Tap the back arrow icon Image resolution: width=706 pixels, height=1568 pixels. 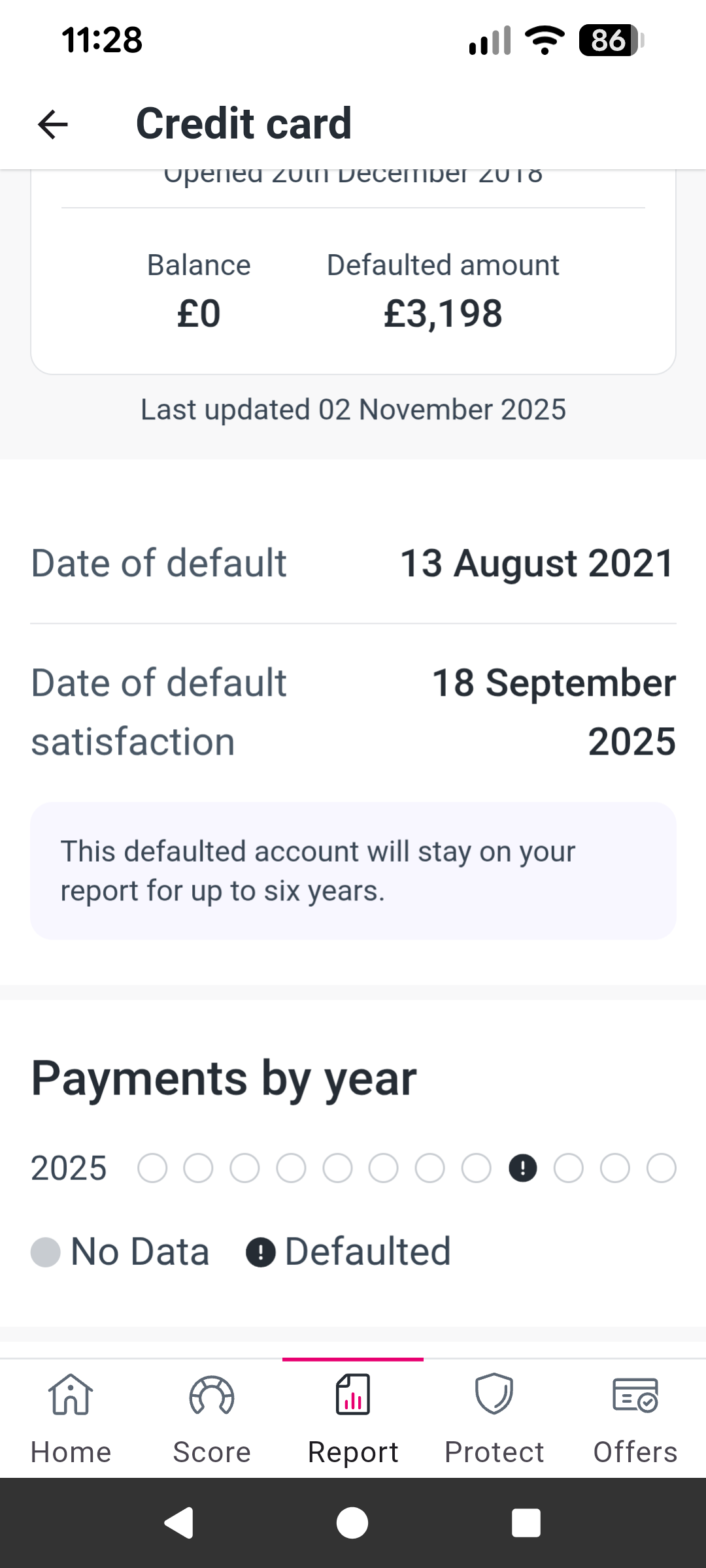pos(53,124)
